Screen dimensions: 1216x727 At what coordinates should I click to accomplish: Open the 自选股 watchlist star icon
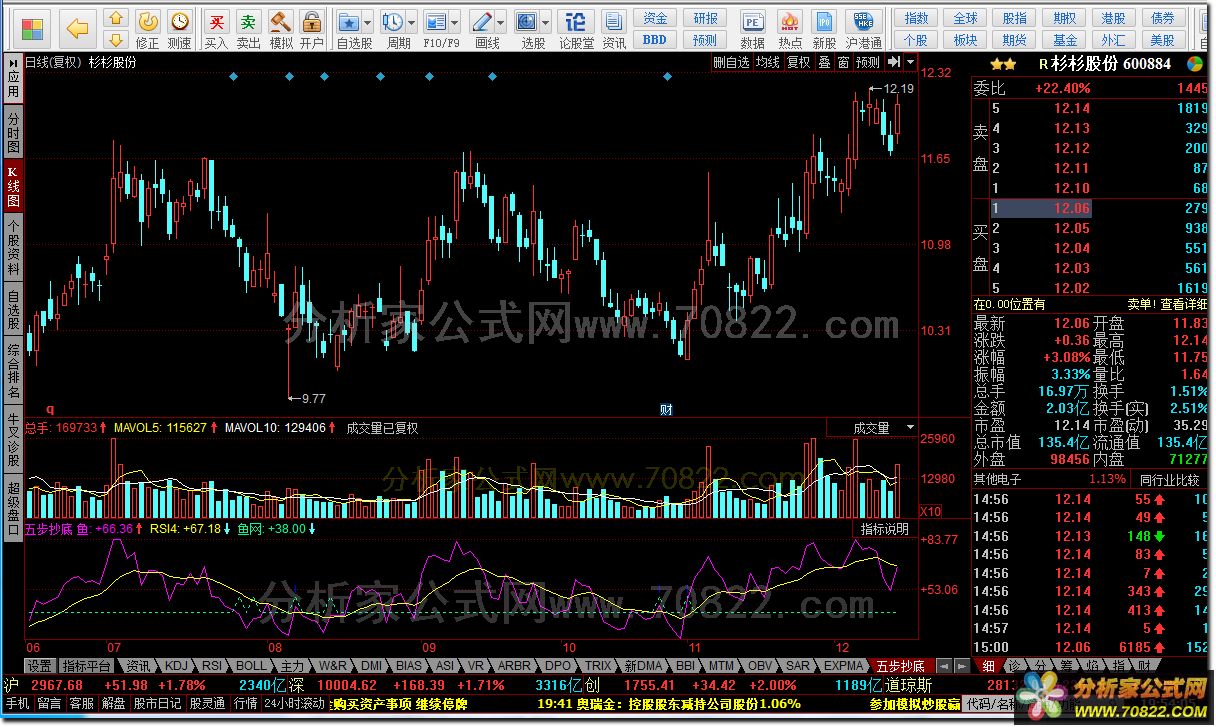coord(348,22)
